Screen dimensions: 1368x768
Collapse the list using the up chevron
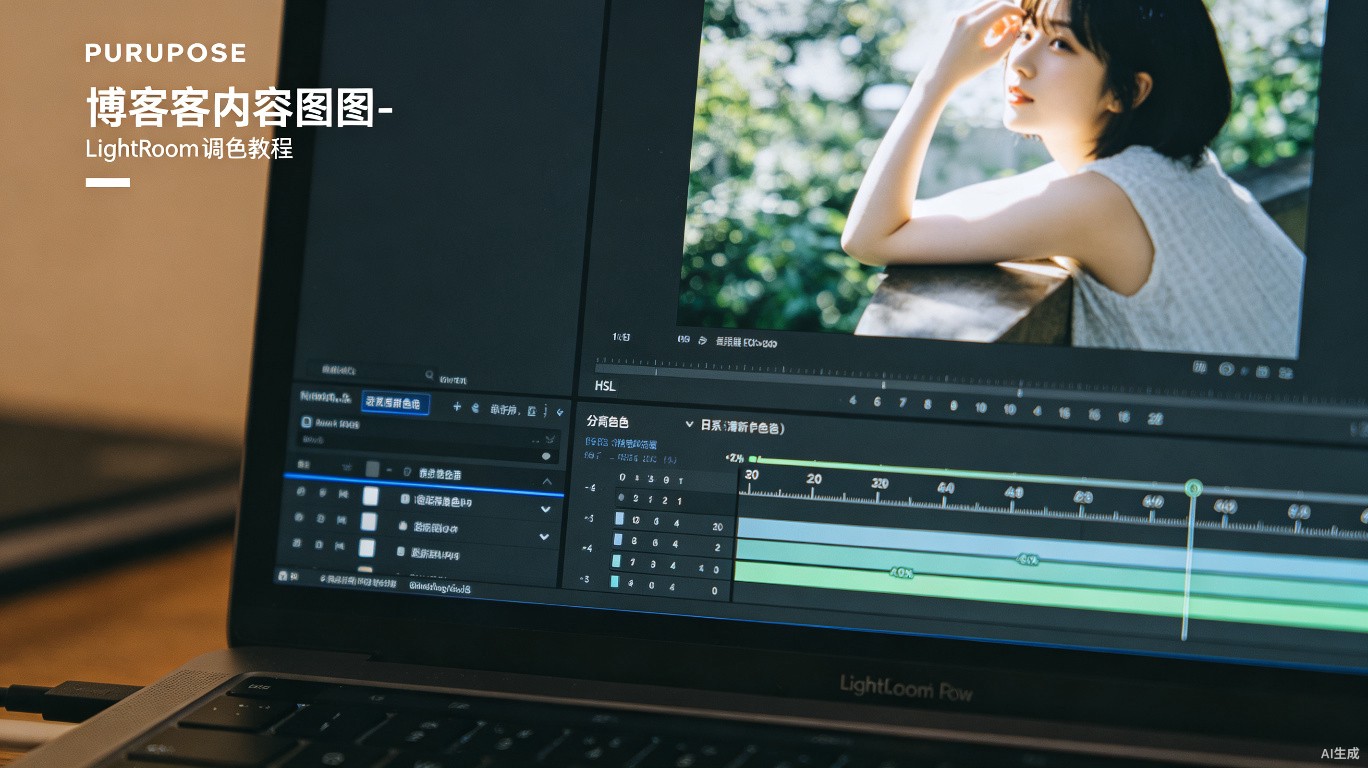pos(547,481)
